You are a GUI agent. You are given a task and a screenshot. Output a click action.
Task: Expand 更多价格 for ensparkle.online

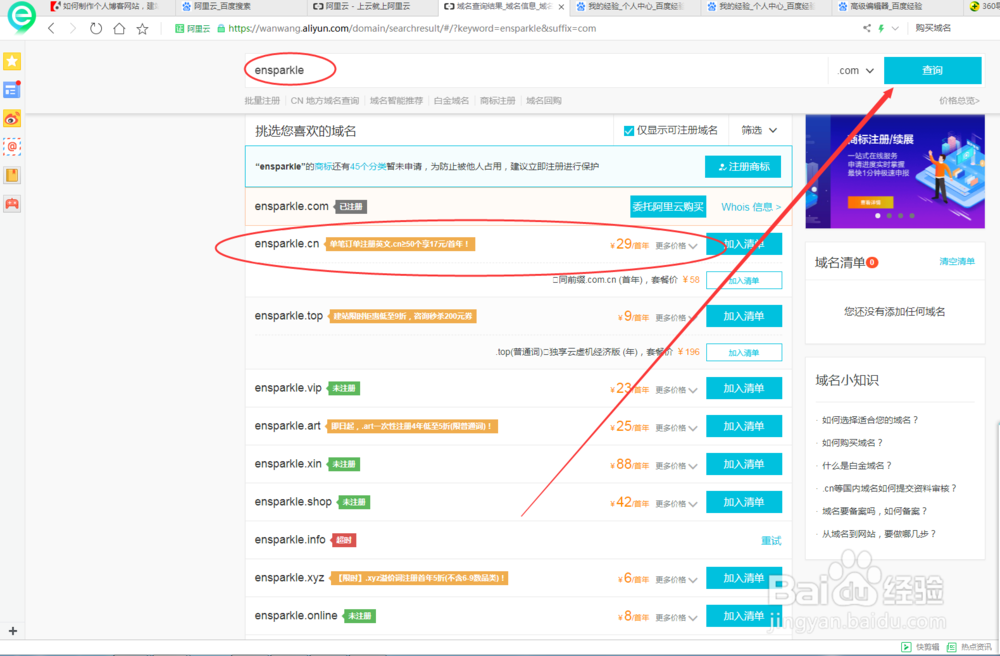point(676,618)
